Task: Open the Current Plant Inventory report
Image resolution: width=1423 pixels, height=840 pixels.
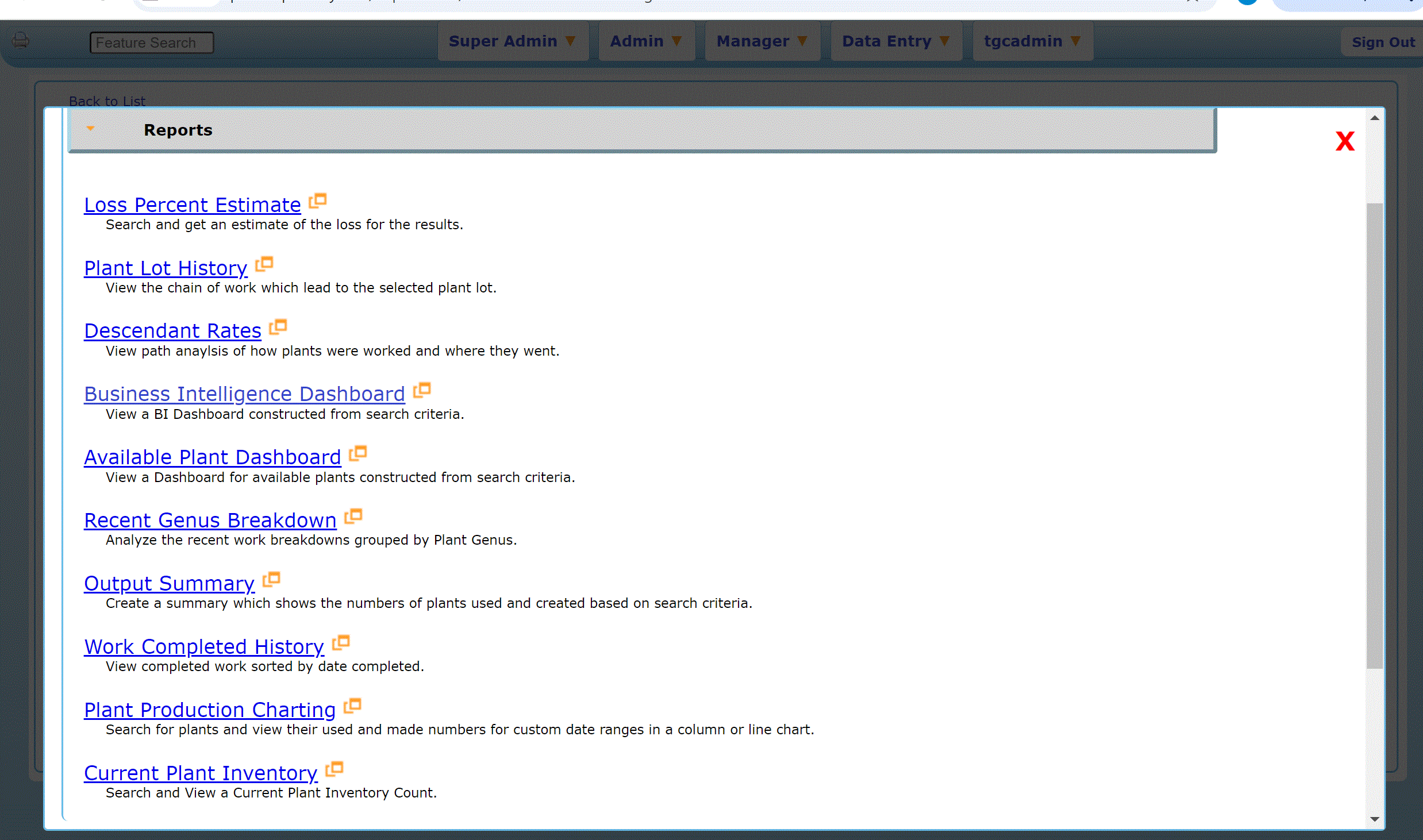Action: click(x=201, y=773)
